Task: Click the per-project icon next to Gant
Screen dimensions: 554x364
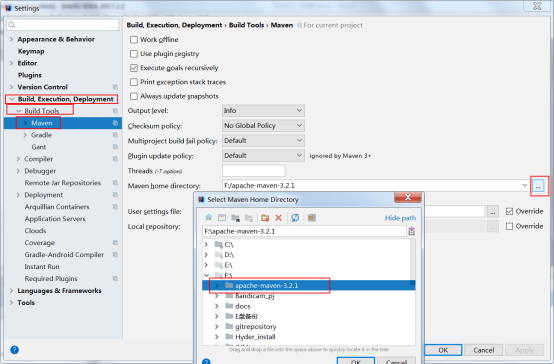Action: 115,147
